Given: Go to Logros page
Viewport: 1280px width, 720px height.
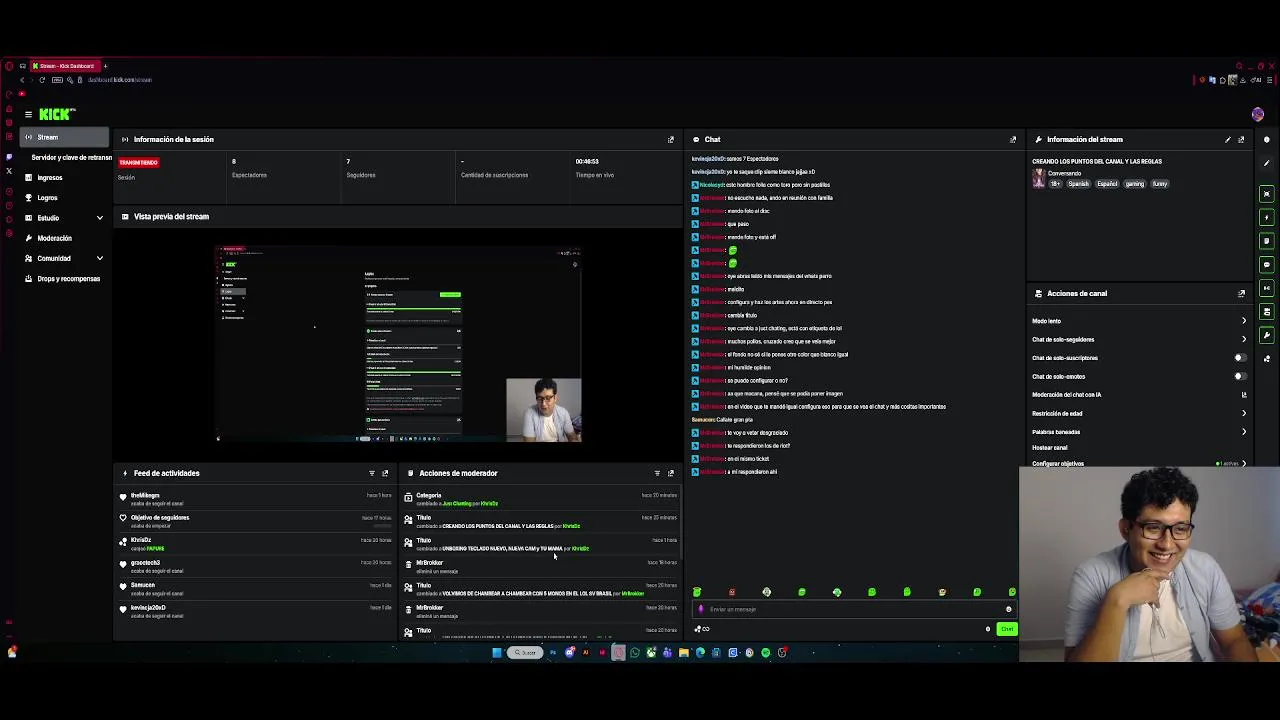Looking at the screenshot, I should [x=65, y=198].
